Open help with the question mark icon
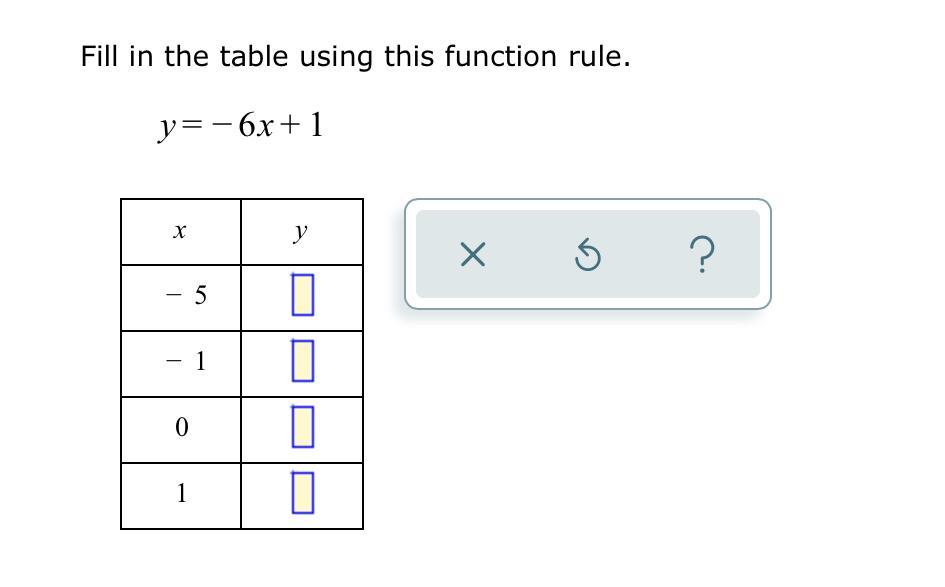Viewport: 945px width, 587px height. 702,254
